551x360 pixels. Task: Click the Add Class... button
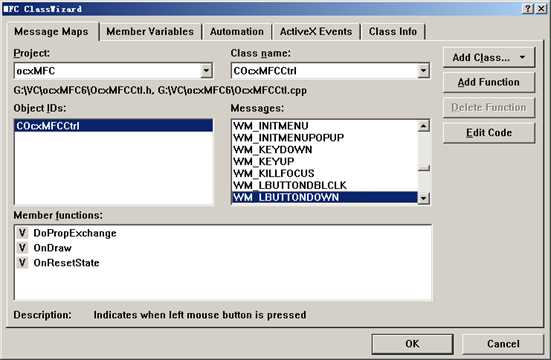pyautogui.click(x=489, y=57)
